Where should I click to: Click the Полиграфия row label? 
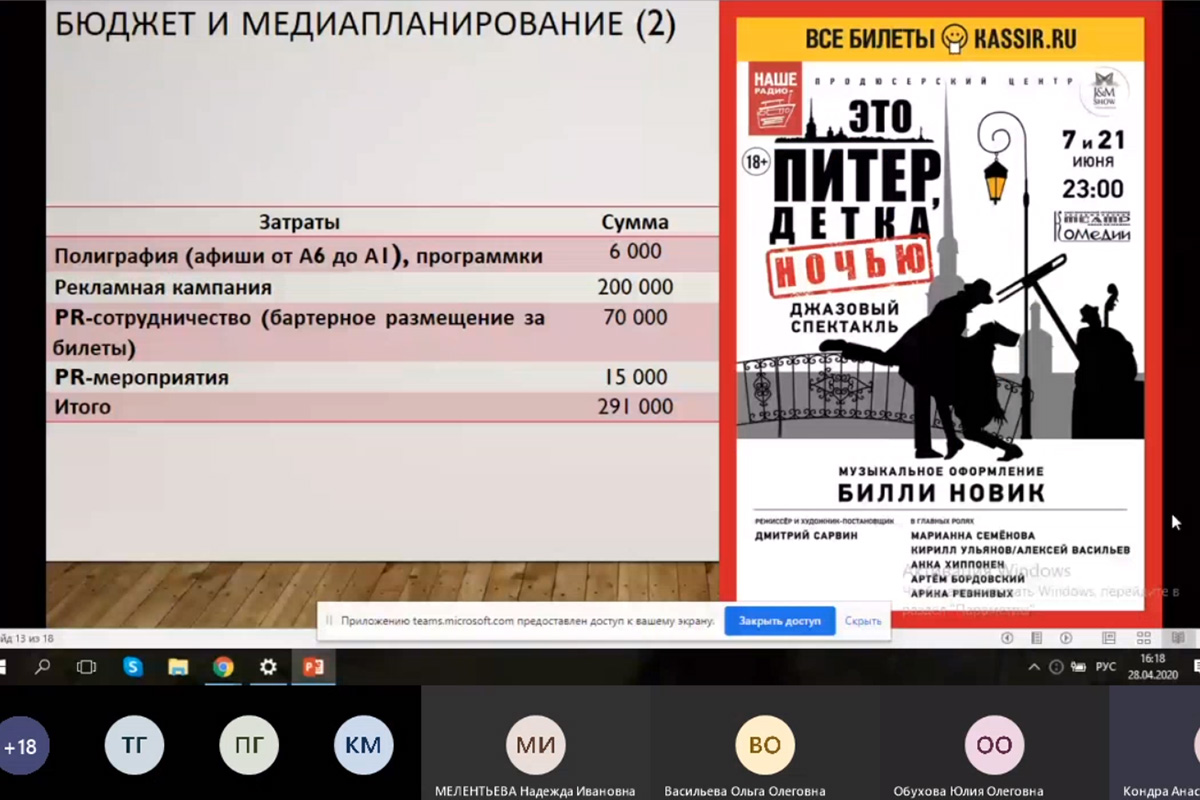299,256
